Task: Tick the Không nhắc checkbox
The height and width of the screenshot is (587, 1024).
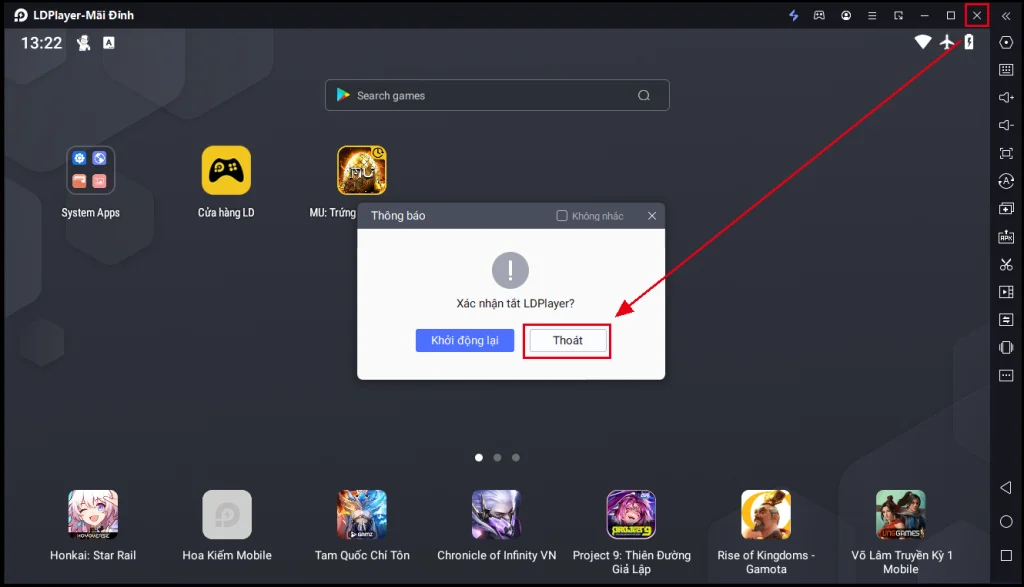Action: coord(562,215)
